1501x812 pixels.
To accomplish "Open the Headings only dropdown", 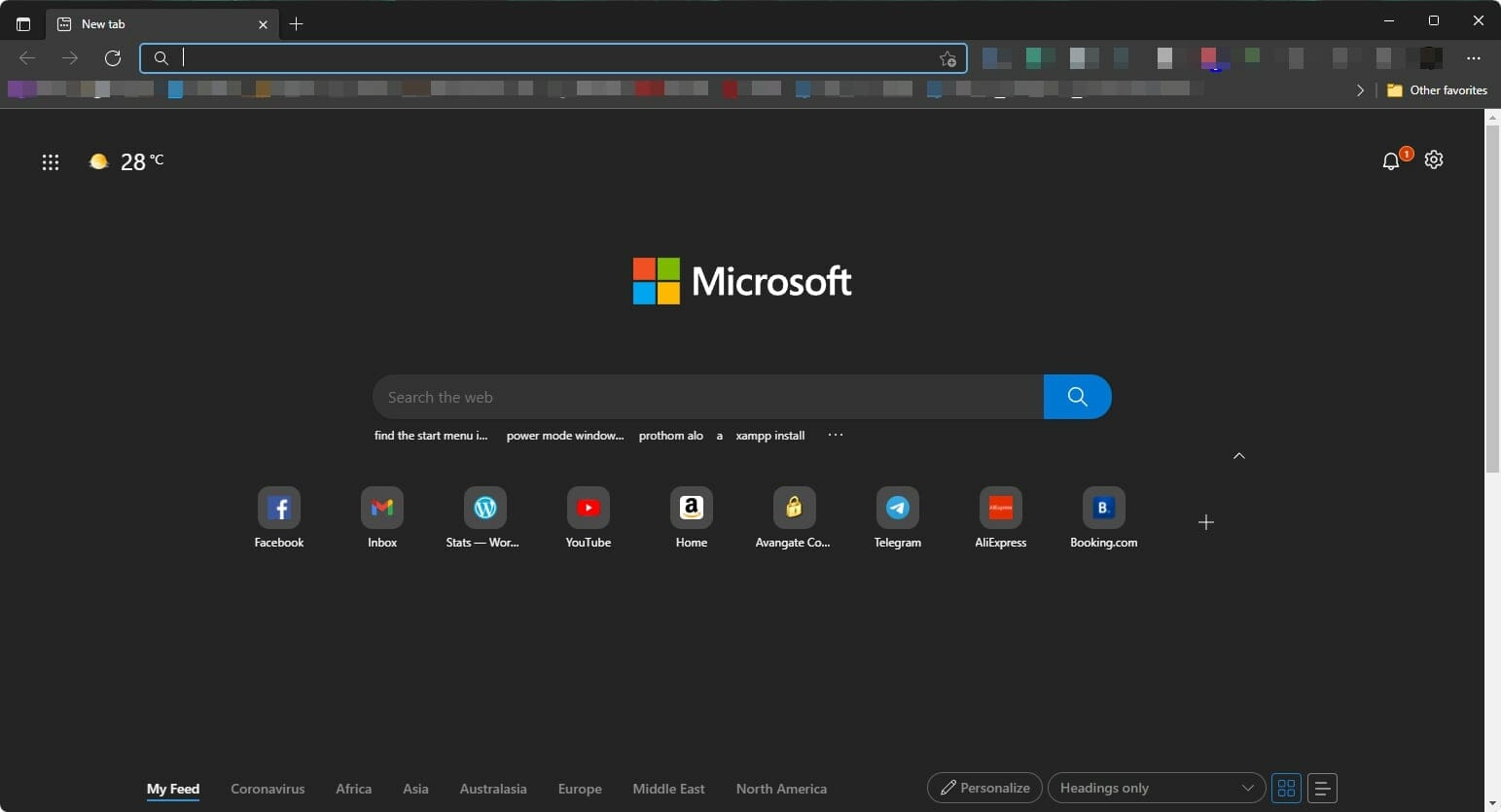I will [1157, 788].
